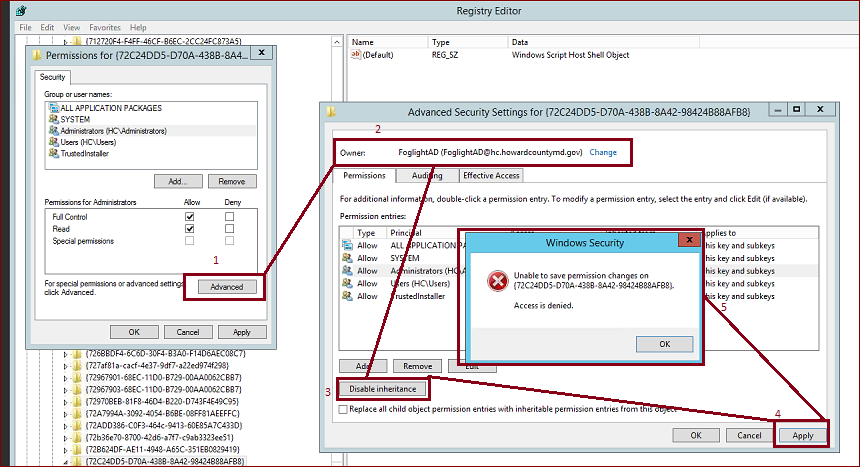This screenshot has height=467, width=860.
Task: Expand the {72B624DF-AE11-4948-A65C-351EB0829419} tree key
Action: [65, 451]
